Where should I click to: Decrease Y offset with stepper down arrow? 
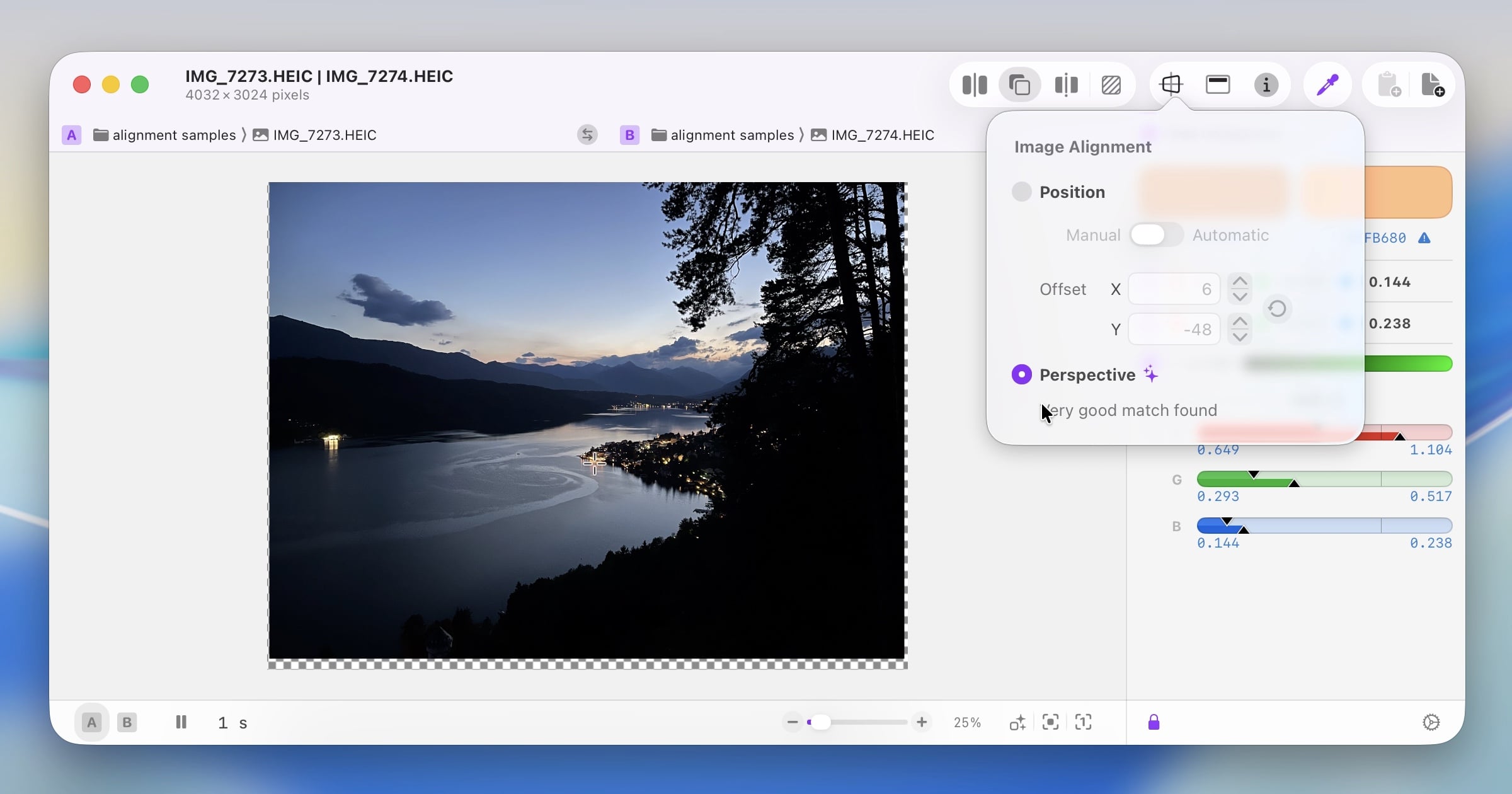click(x=1240, y=337)
